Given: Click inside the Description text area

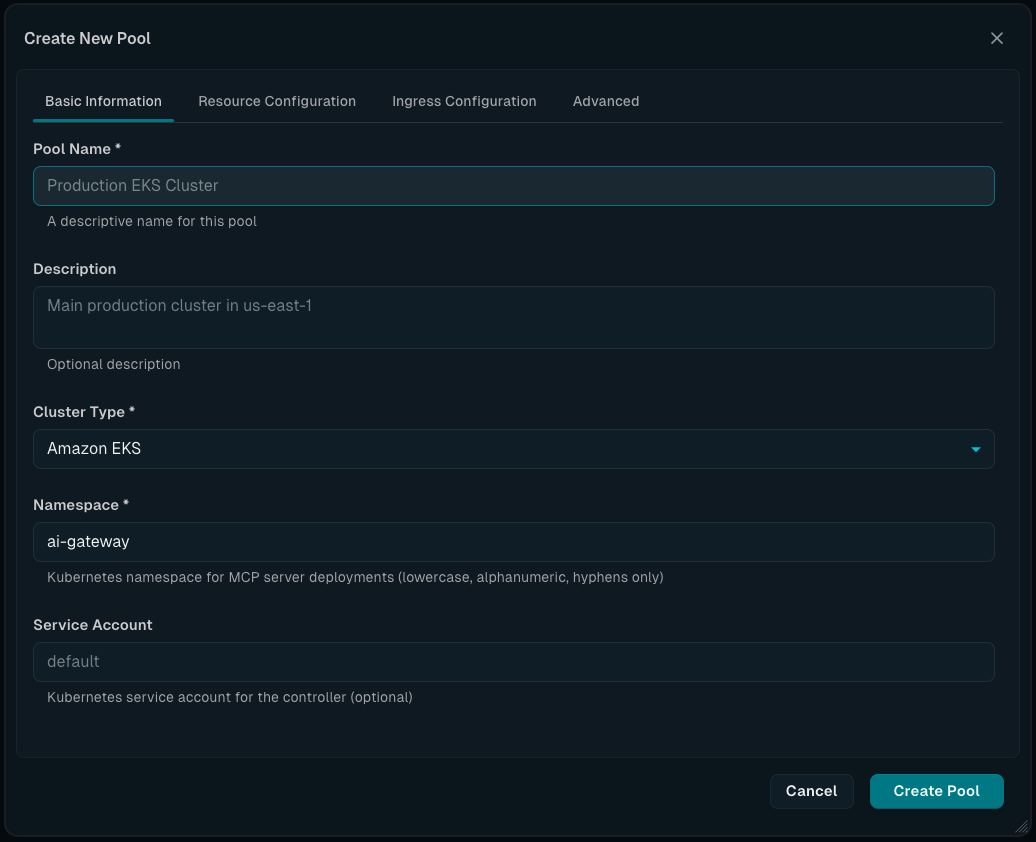Looking at the screenshot, I should pos(514,317).
